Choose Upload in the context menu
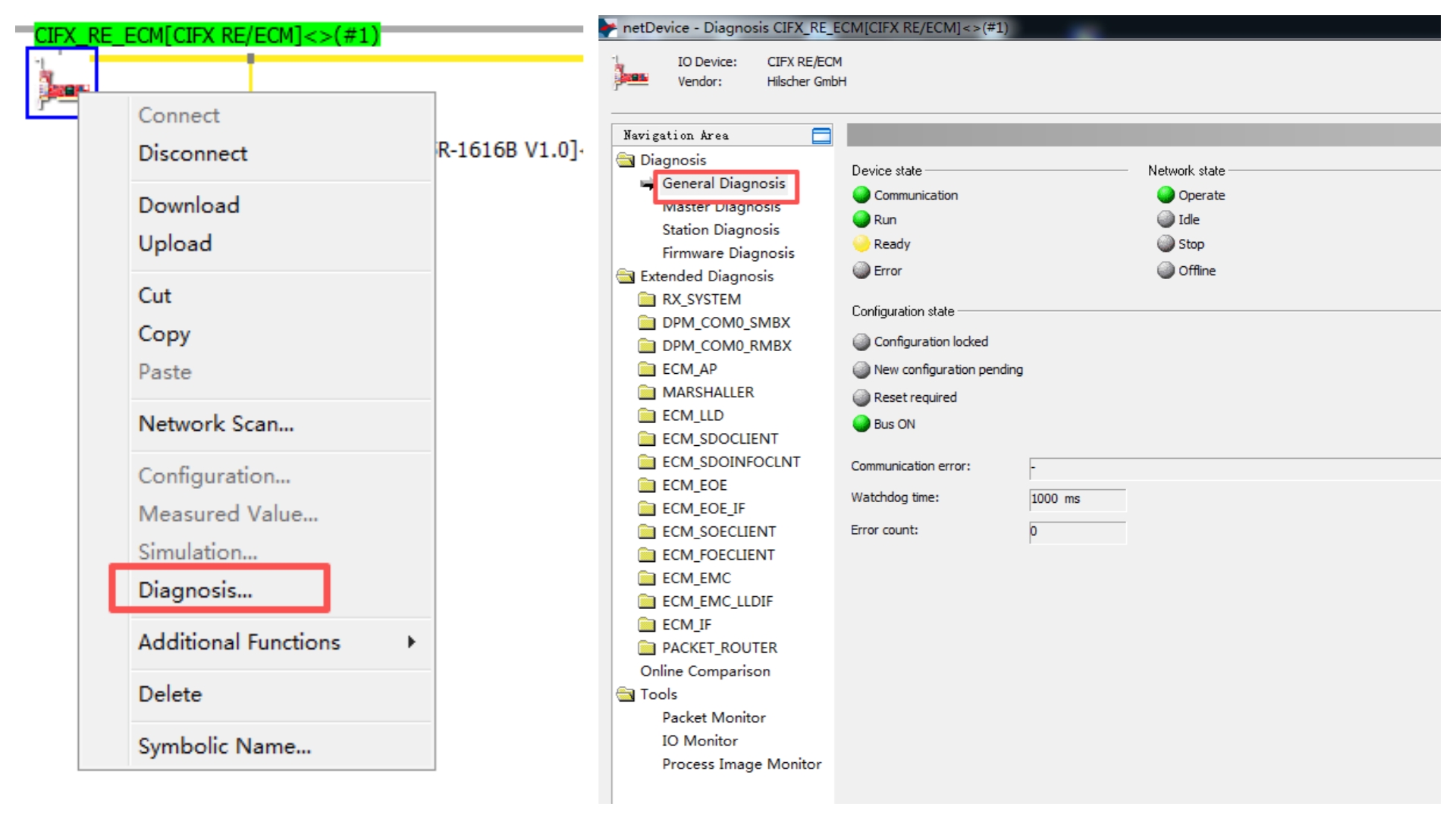 [x=175, y=243]
